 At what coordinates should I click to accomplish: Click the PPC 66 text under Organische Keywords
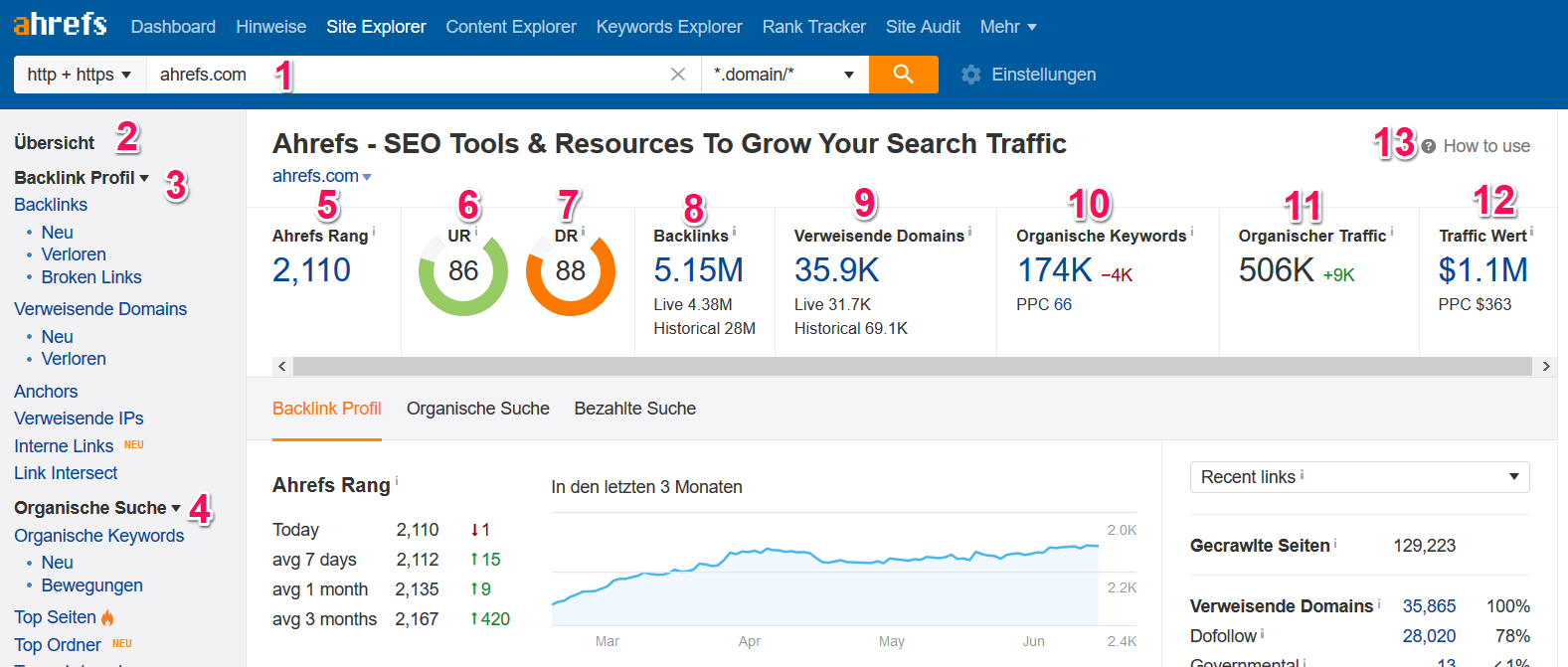coord(1044,304)
